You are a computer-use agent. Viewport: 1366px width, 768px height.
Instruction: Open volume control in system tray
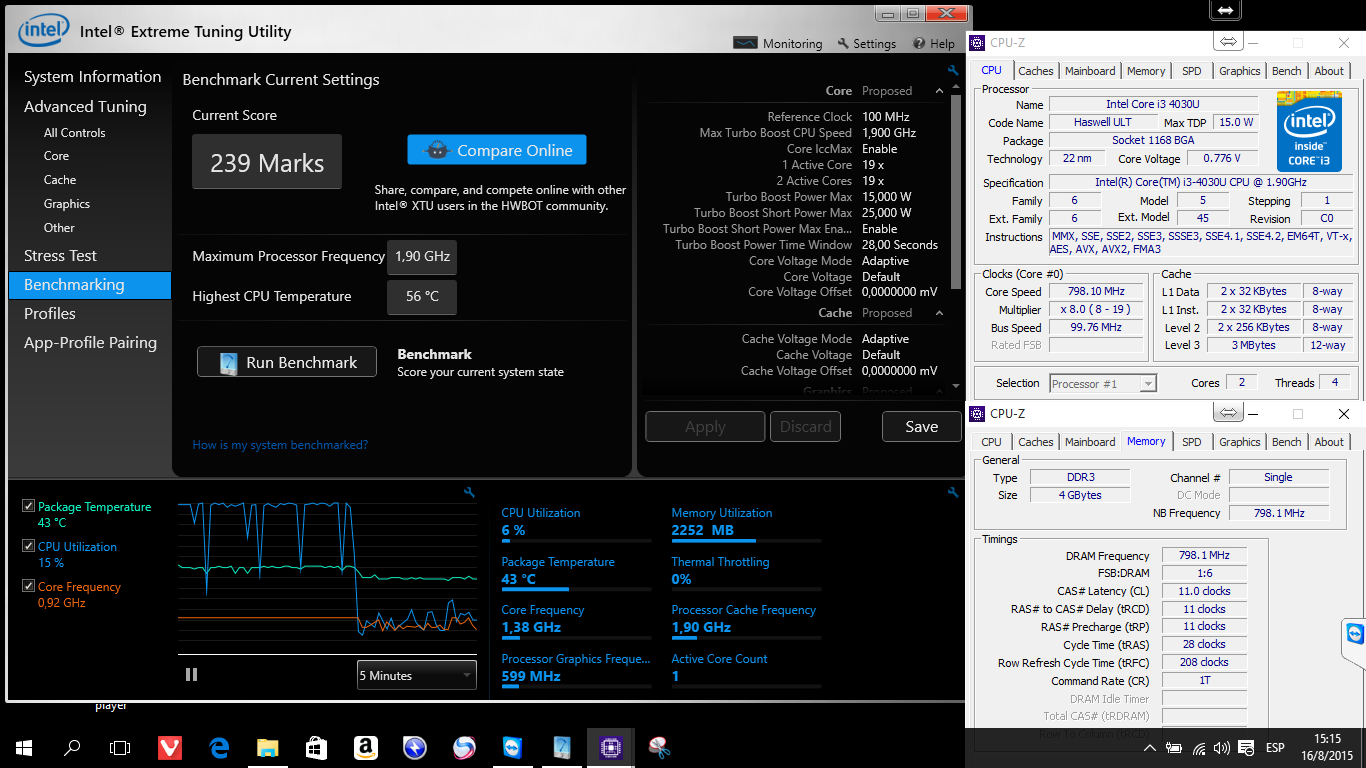tap(1220, 748)
